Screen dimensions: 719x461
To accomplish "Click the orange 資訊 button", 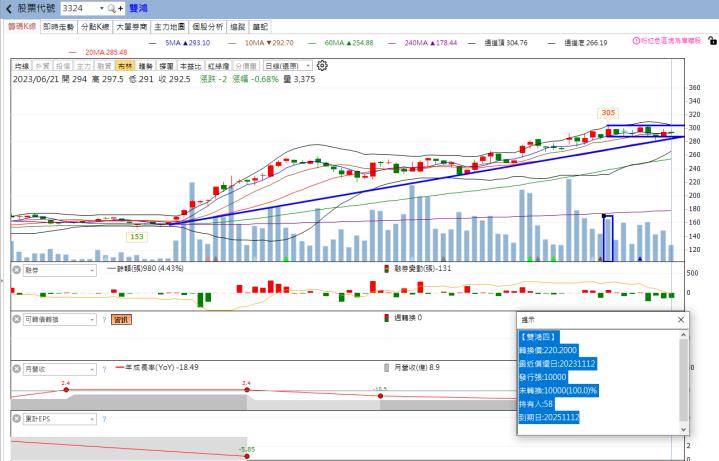I will click(x=121, y=319).
